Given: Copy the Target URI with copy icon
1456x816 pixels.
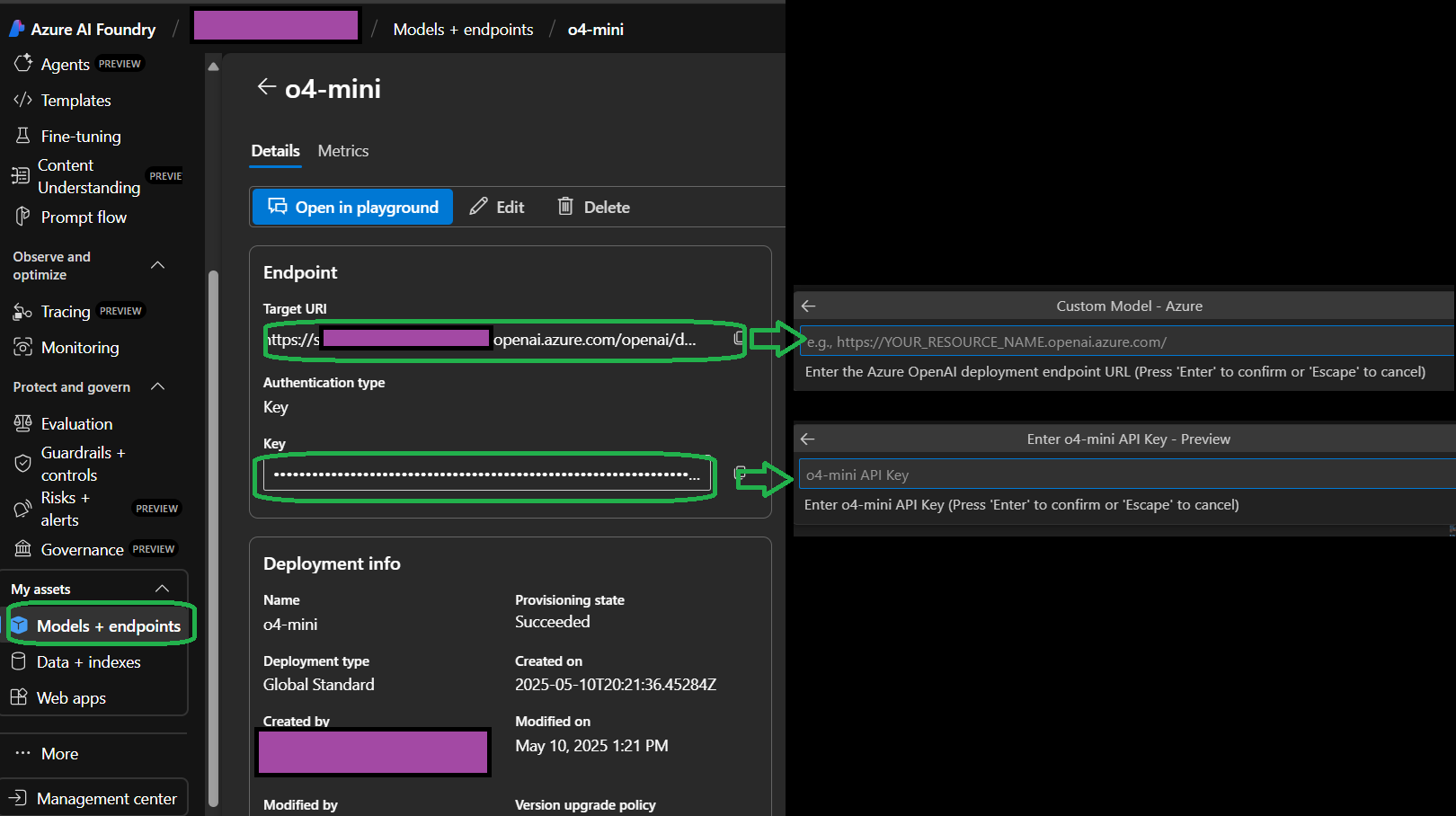Looking at the screenshot, I should coord(739,339).
